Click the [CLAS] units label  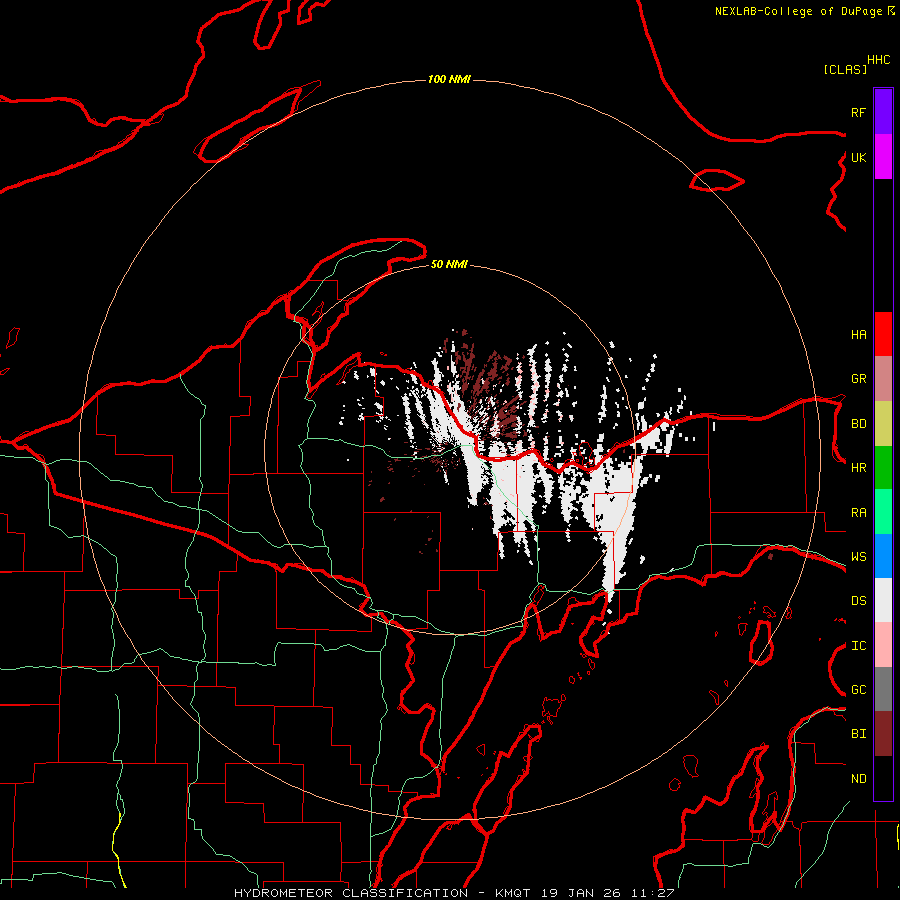point(845,69)
